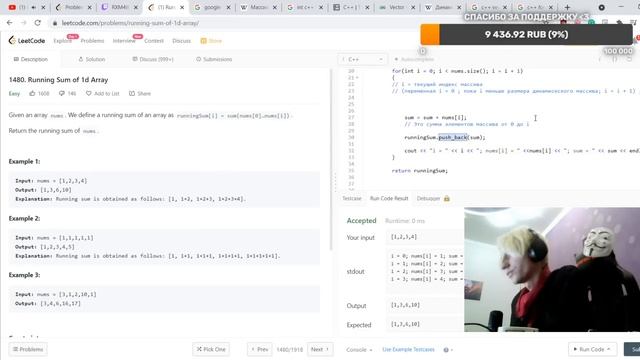
Task: Open Interview in the LeetCode navbar
Action: [x=124, y=41]
